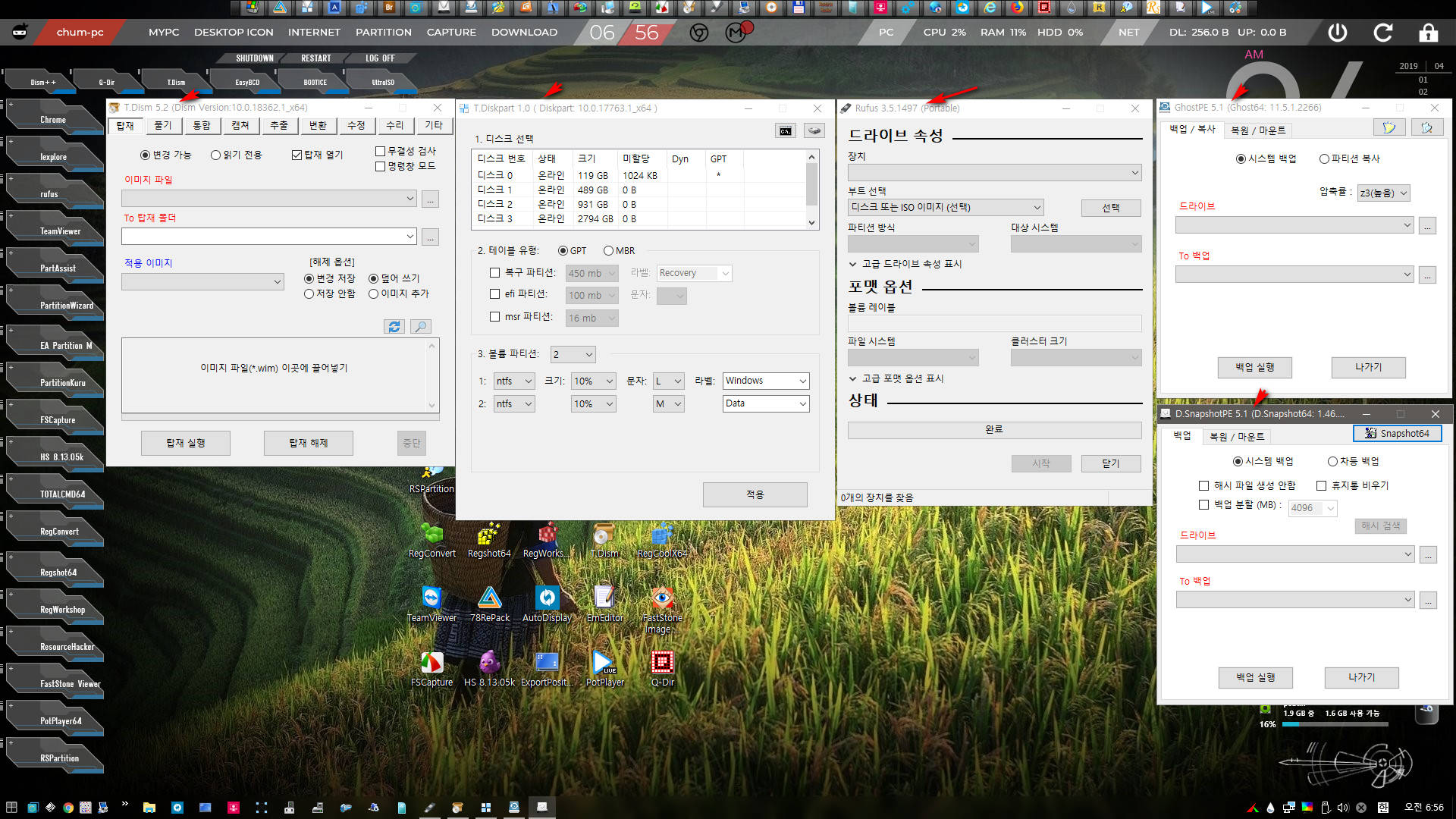Select 차등 백업 radio in D.SnapshotPE
Screen dimensions: 1456x819
coord(1353,461)
